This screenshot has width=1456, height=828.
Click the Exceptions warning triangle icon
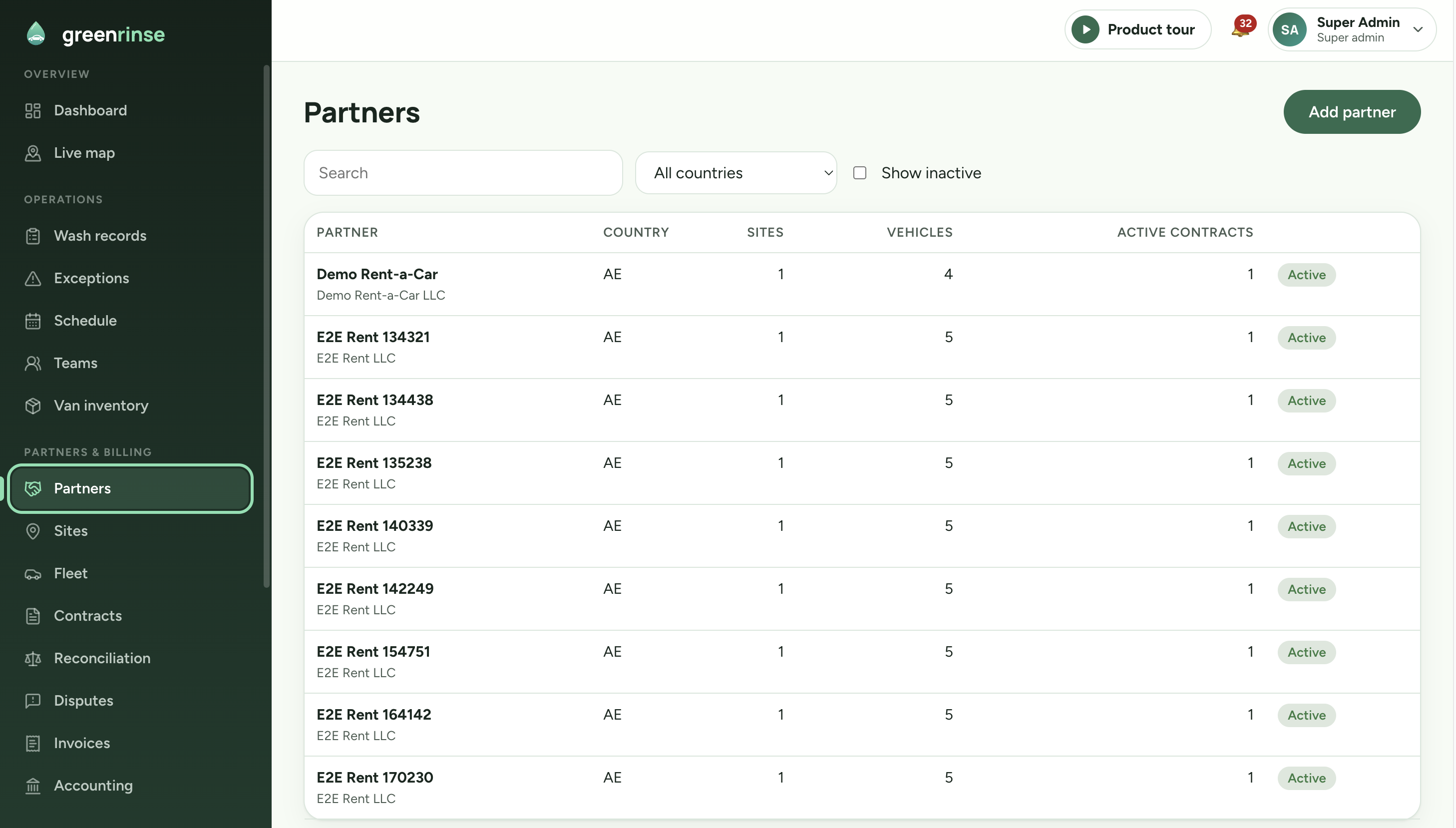coord(33,278)
